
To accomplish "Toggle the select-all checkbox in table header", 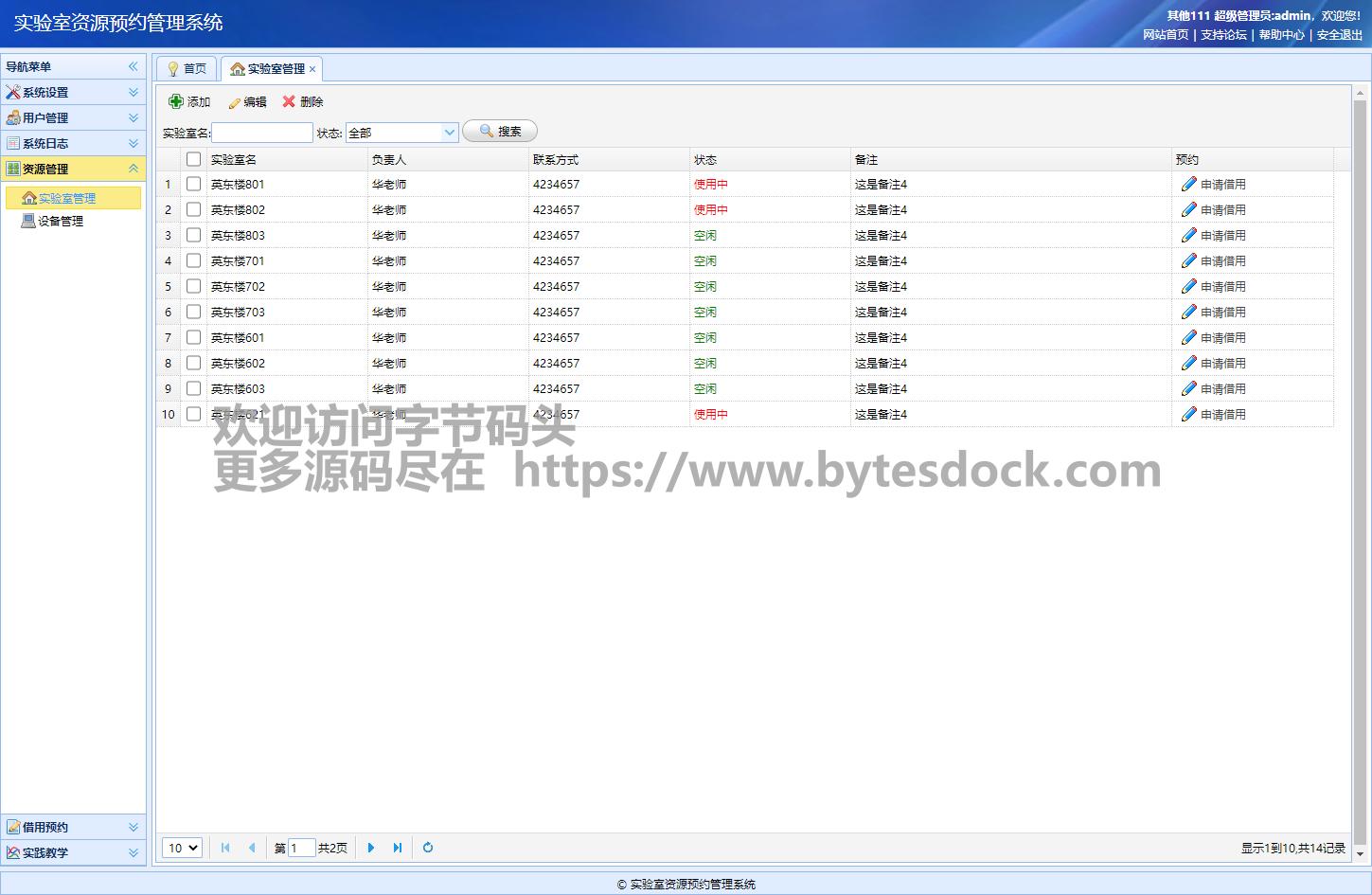I will point(194,159).
